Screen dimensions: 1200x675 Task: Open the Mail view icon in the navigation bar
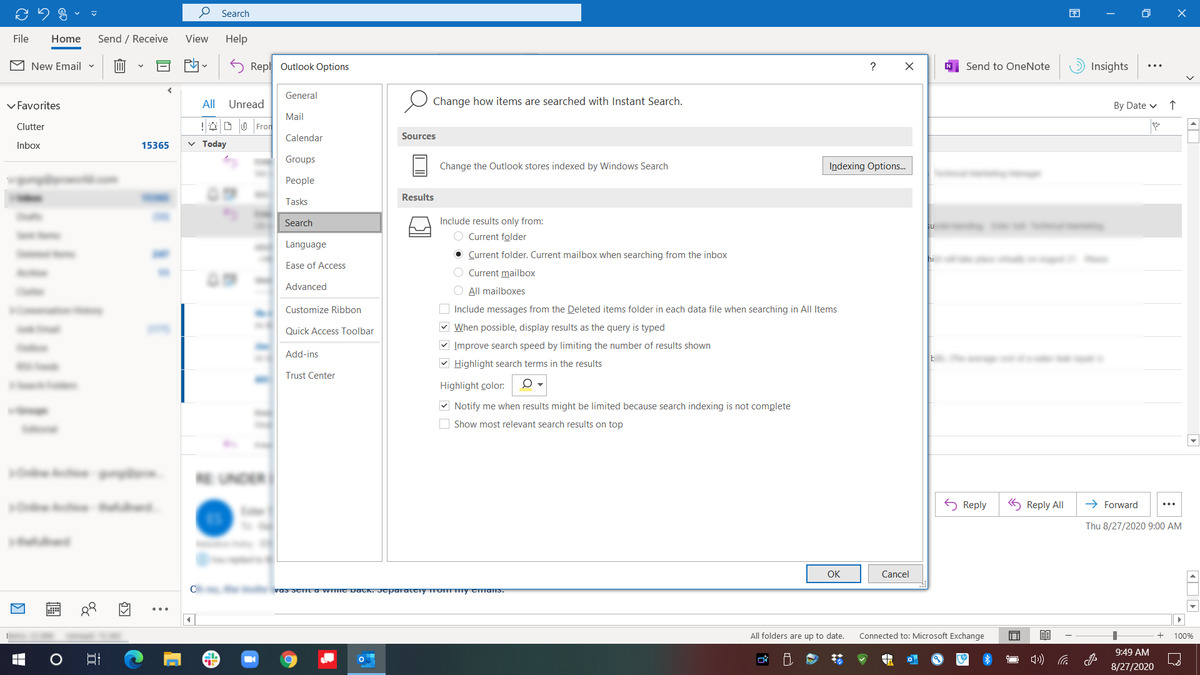point(18,608)
